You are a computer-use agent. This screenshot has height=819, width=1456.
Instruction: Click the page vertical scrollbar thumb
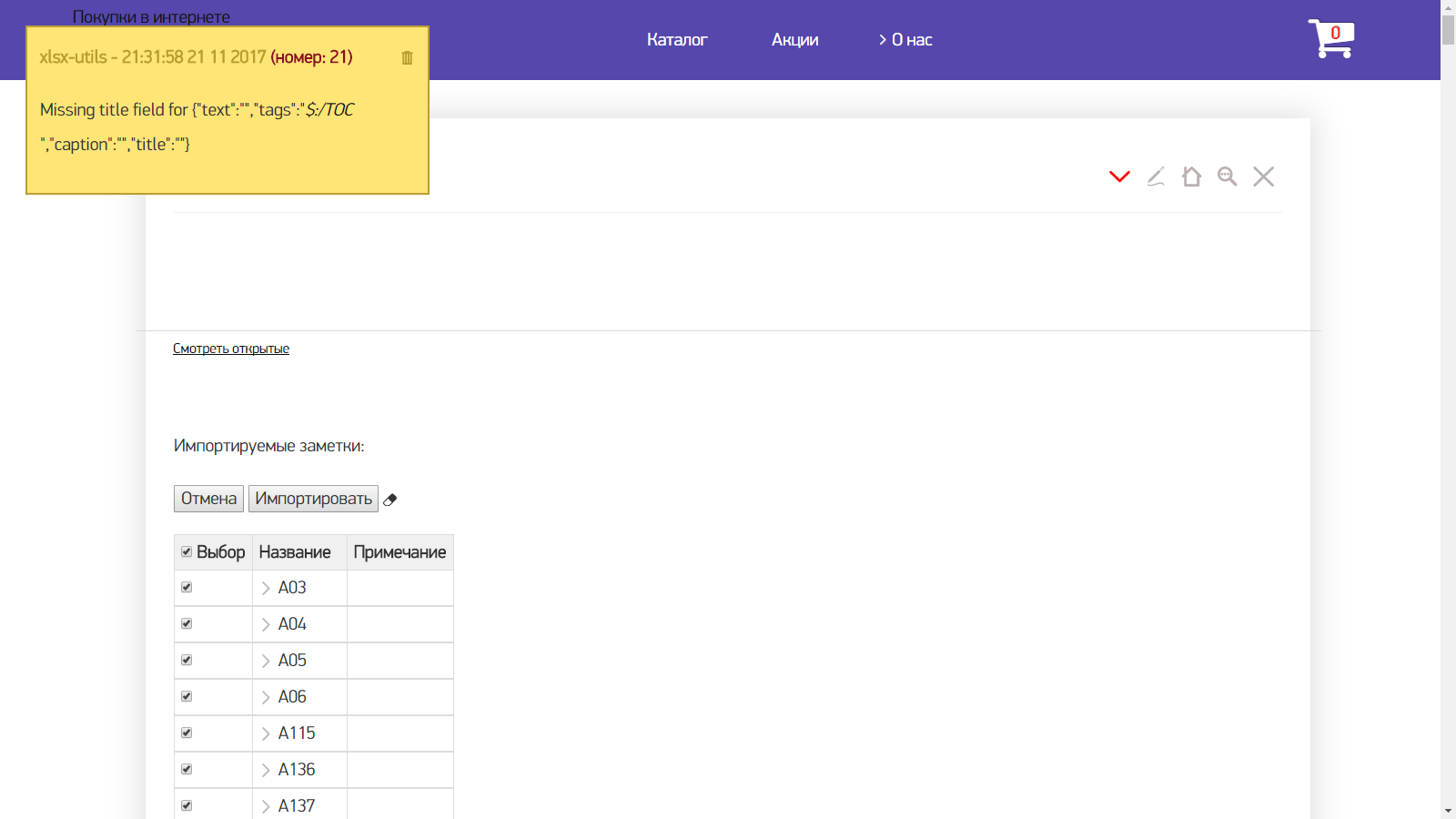pos(1448,29)
